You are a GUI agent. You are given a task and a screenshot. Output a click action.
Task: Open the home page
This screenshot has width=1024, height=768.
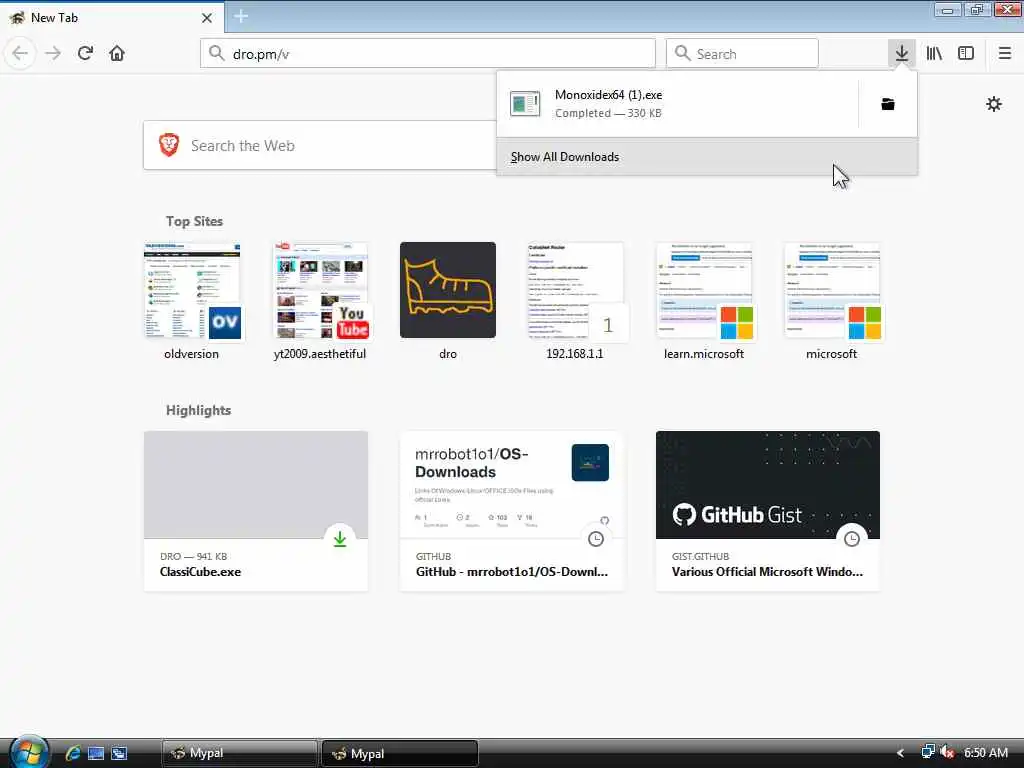pos(117,53)
